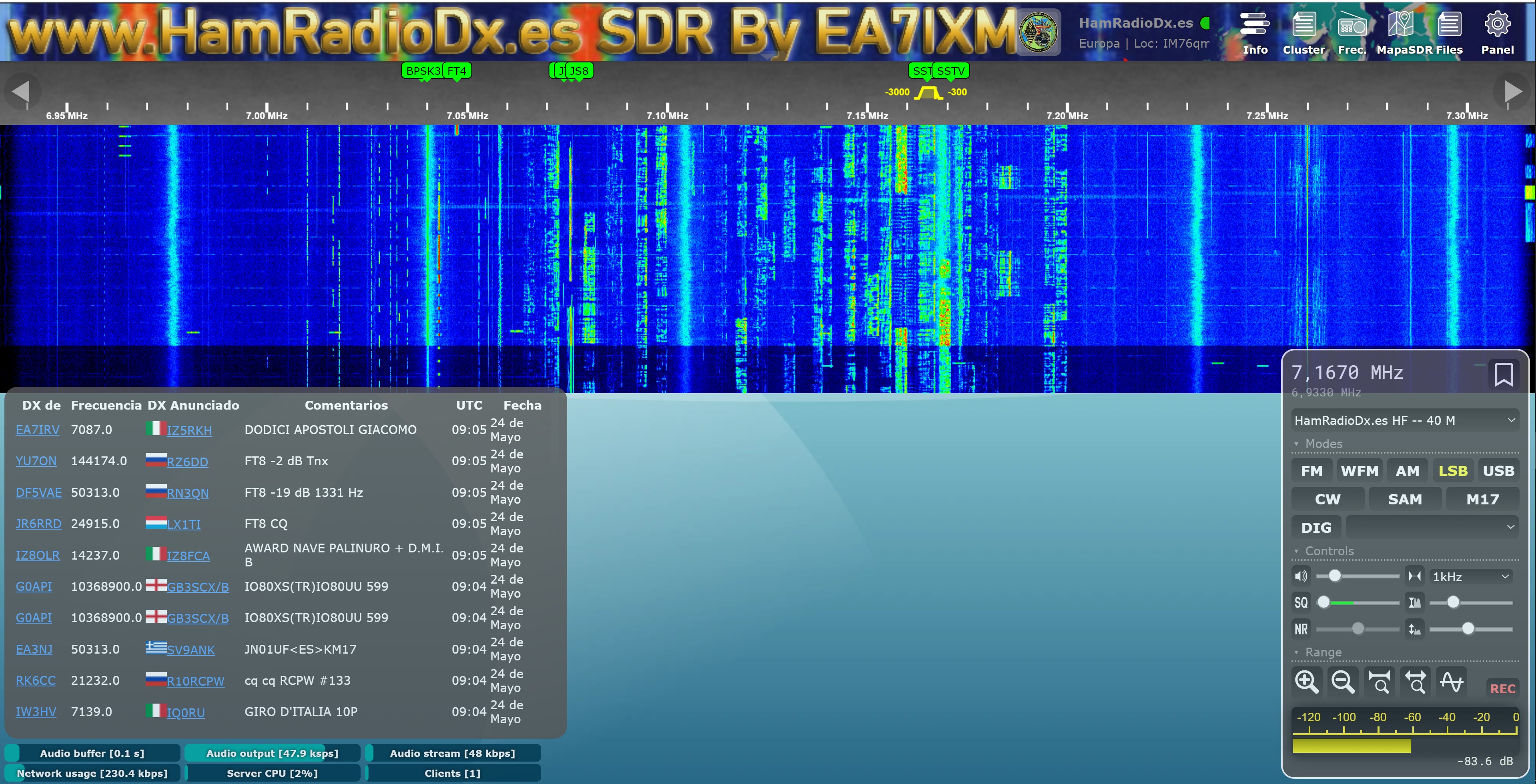
Task: Click the Network usage [230.4 kbps] status bar
Action: (x=92, y=773)
